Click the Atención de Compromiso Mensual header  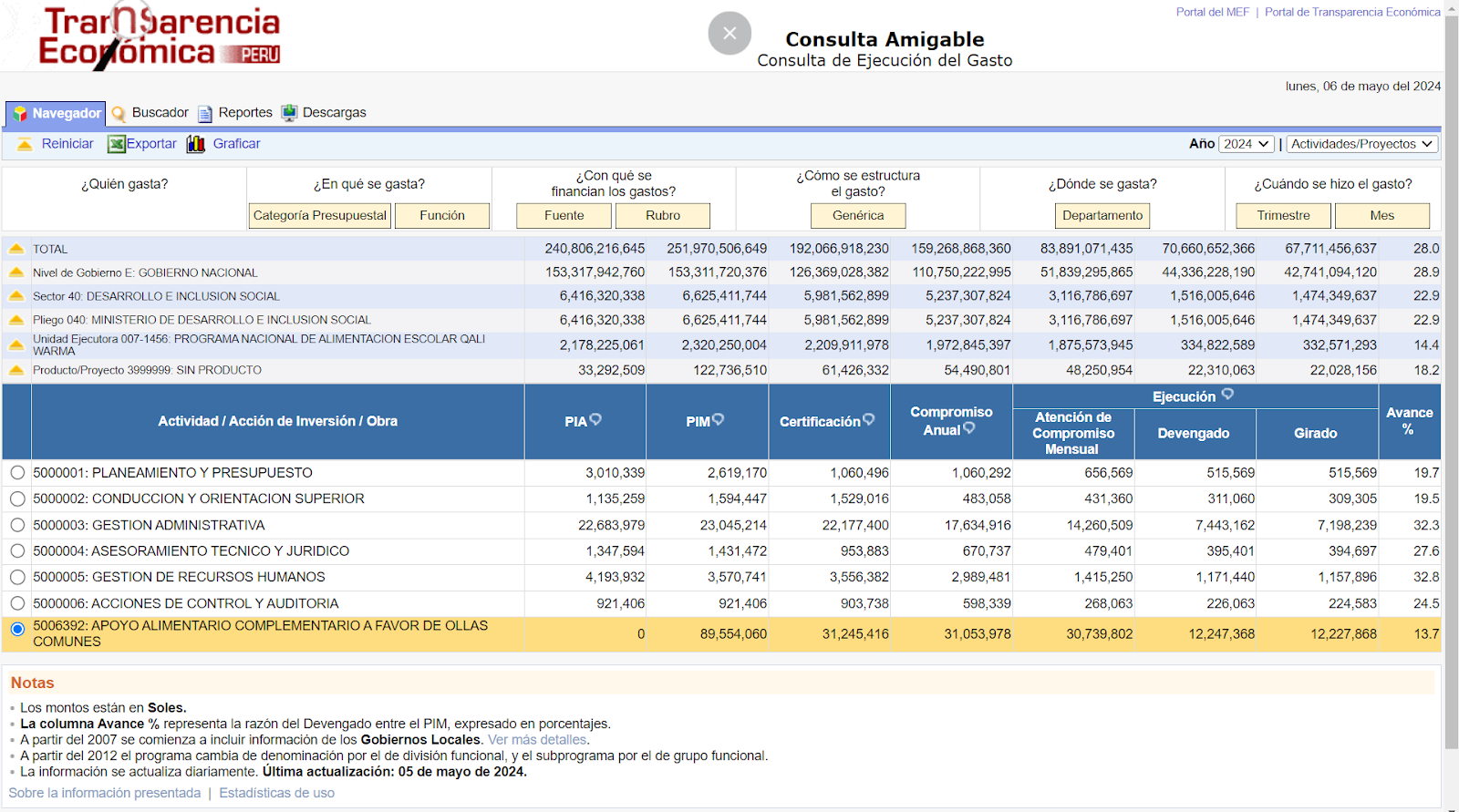(x=1073, y=434)
